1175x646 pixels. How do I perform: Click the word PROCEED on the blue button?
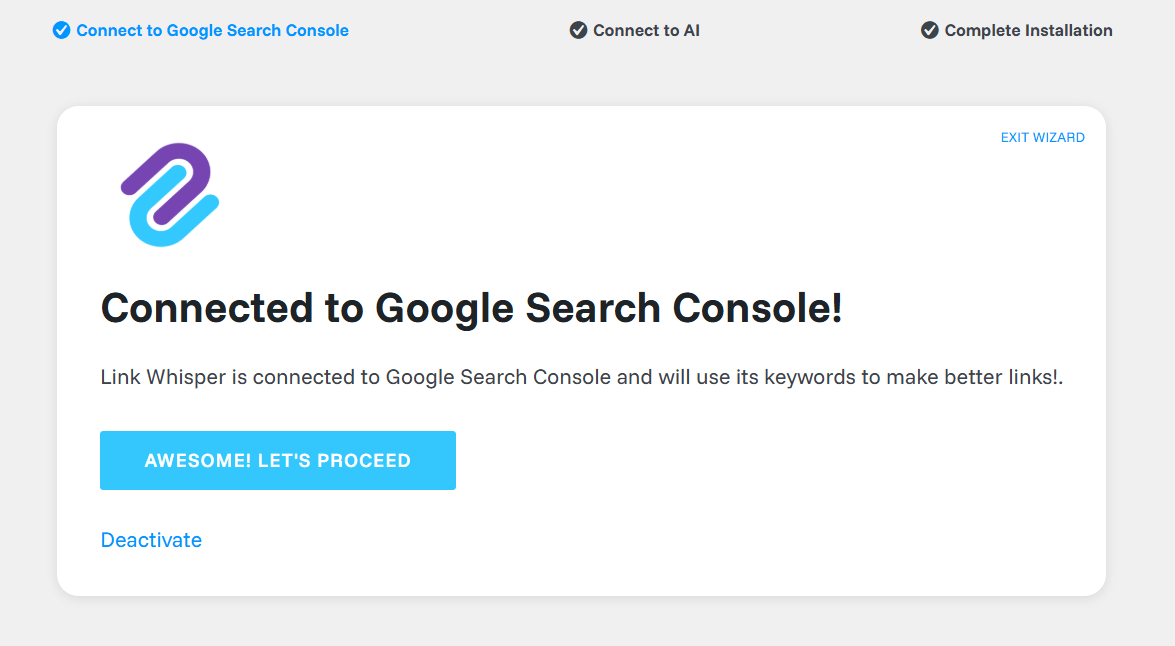364,460
